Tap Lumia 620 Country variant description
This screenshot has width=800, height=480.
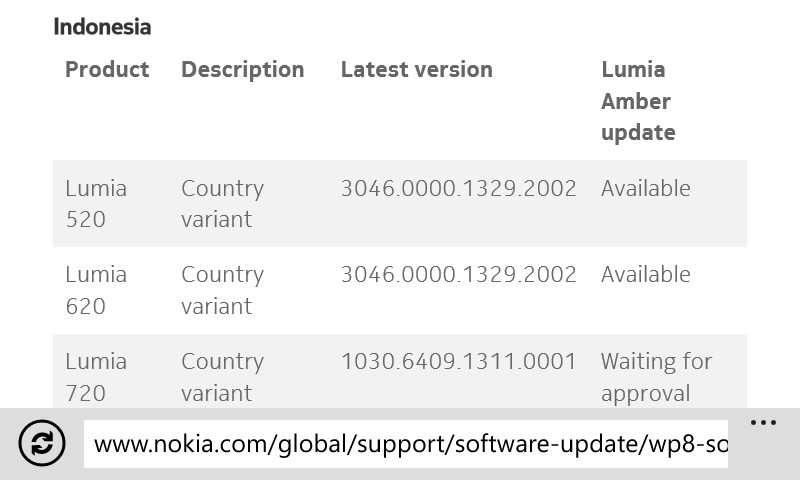[222, 290]
